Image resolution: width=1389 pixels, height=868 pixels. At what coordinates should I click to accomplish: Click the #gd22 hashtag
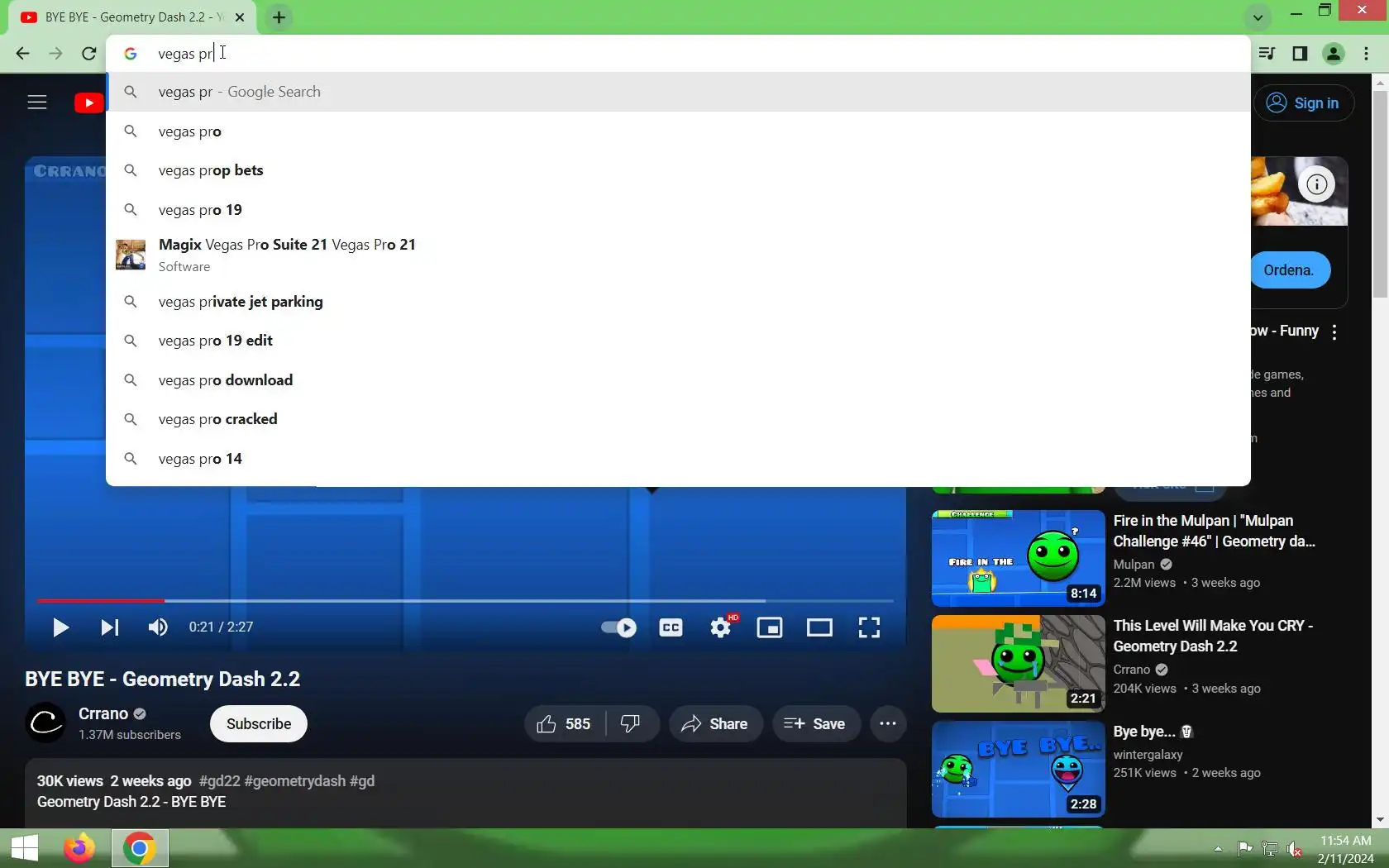(x=219, y=781)
